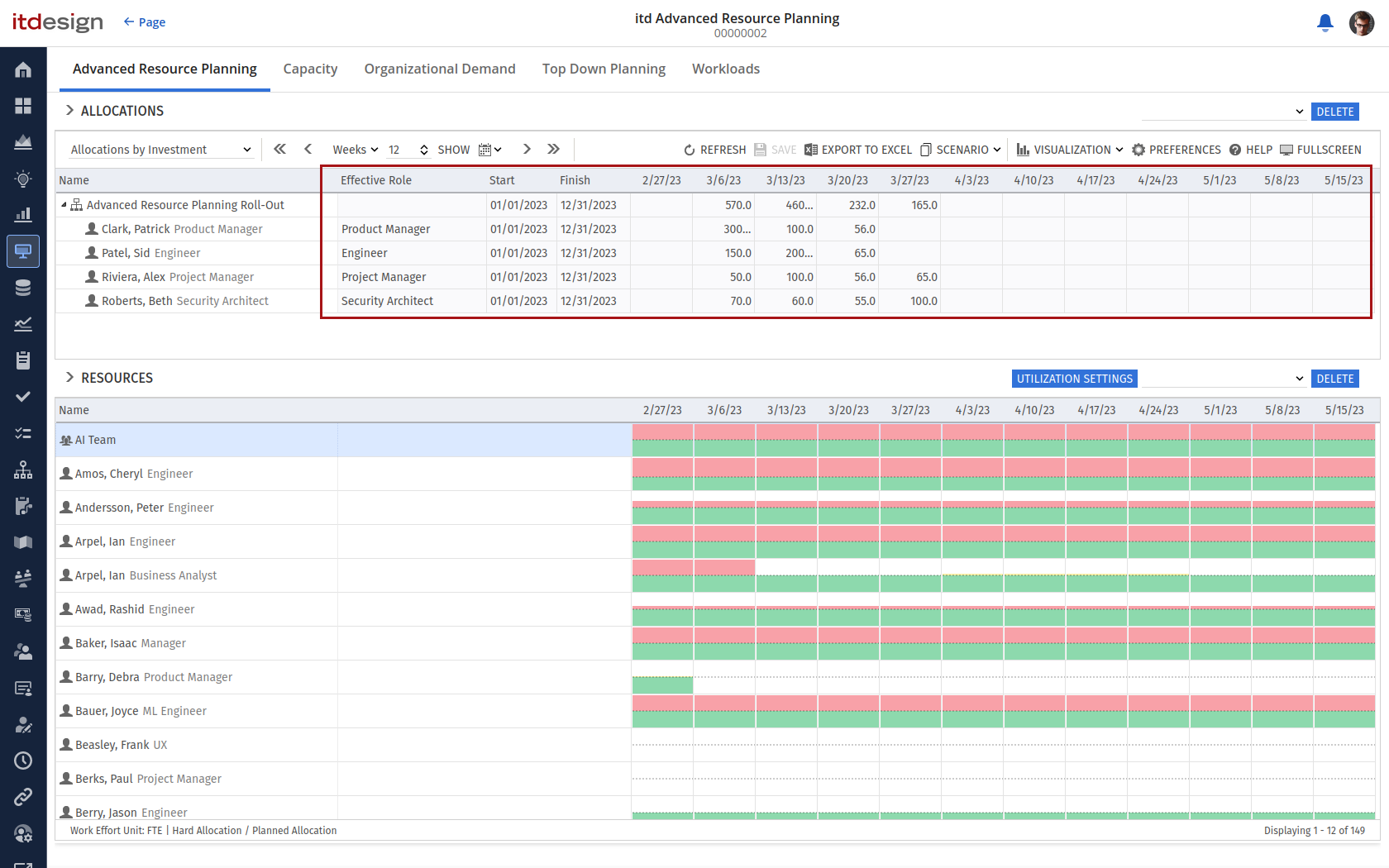Open the open book sidebar icon
Screen dimensions: 1389x868
point(23,542)
